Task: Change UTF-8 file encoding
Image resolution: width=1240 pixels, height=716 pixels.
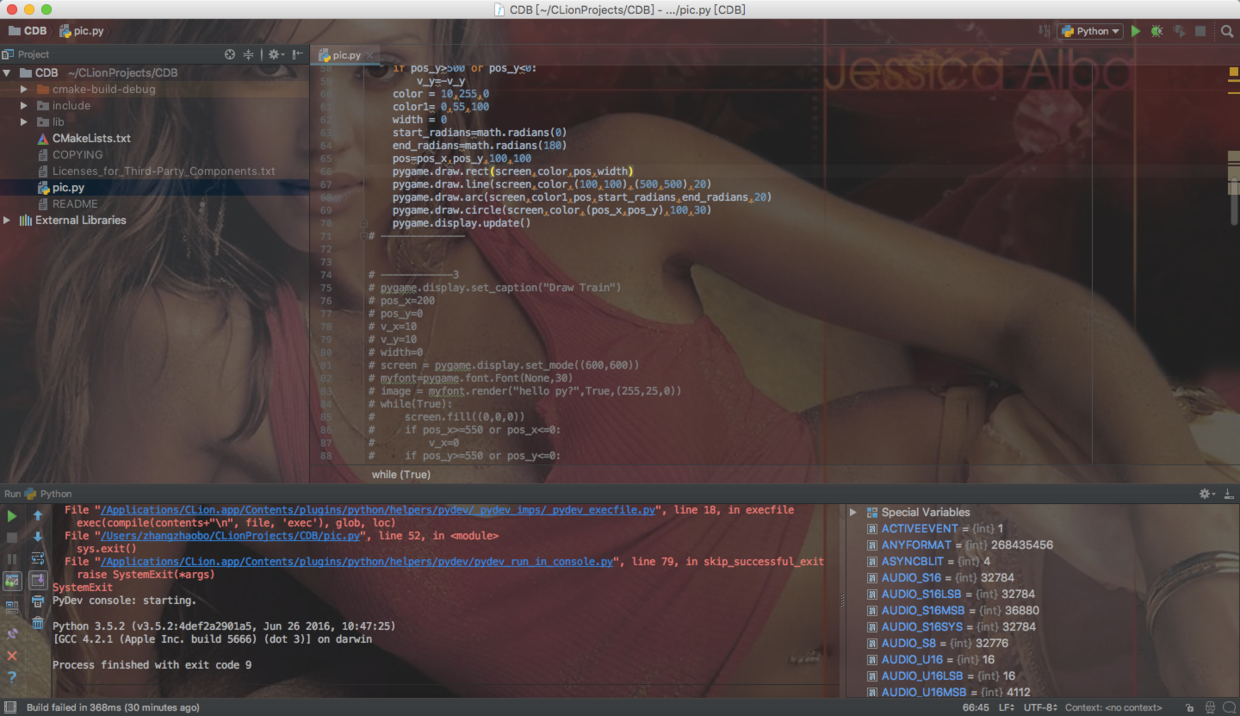Action: 1041,707
